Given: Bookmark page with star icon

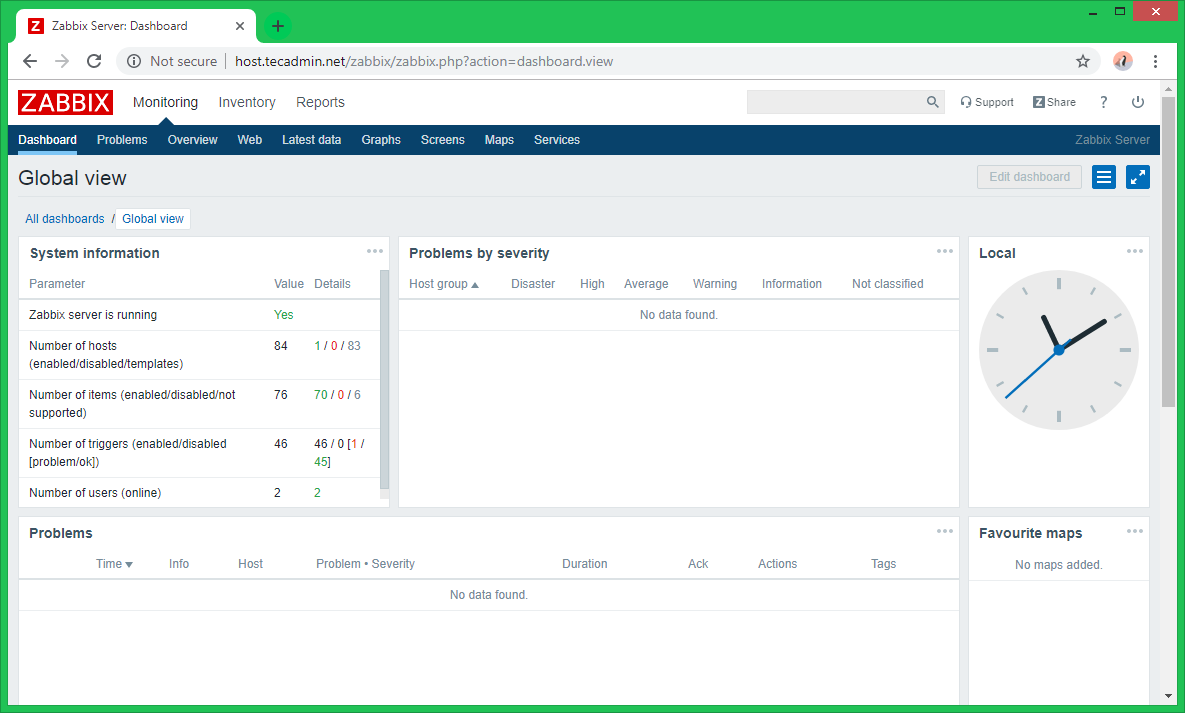Looking at the screenshot, I should coord(1083,61).
